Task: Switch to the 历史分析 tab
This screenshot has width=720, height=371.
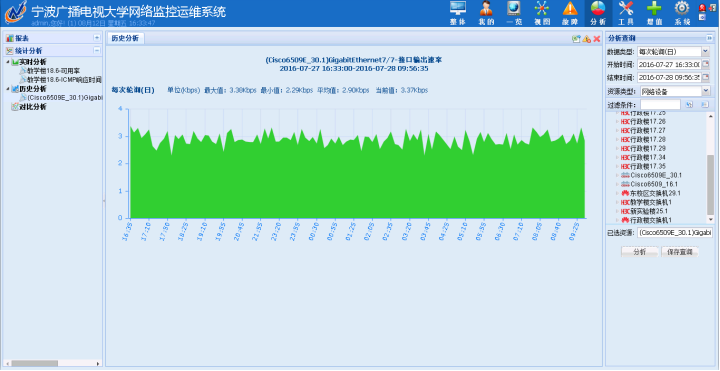Action: [126, 39]
